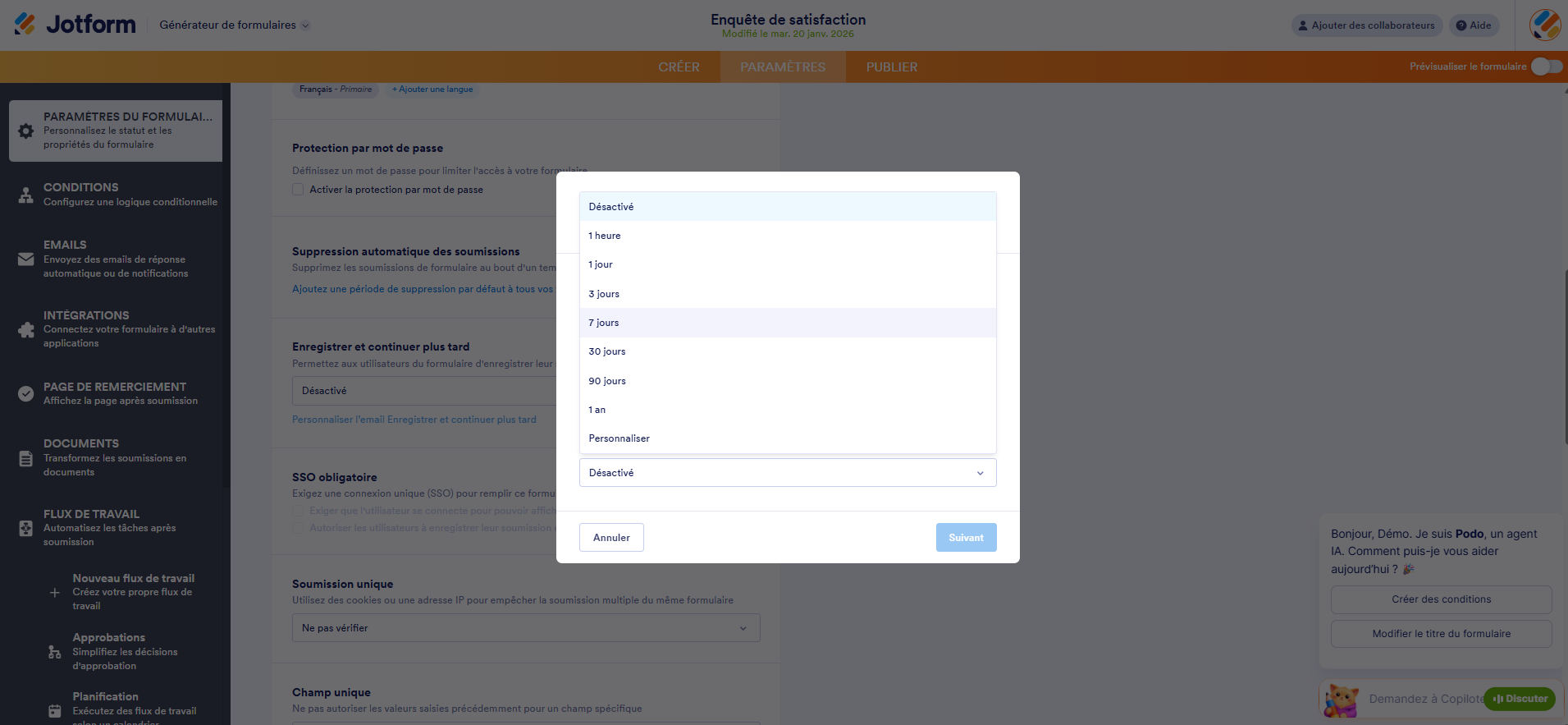Choose 30 jours option
The image size is (1568, 725).
788,351
